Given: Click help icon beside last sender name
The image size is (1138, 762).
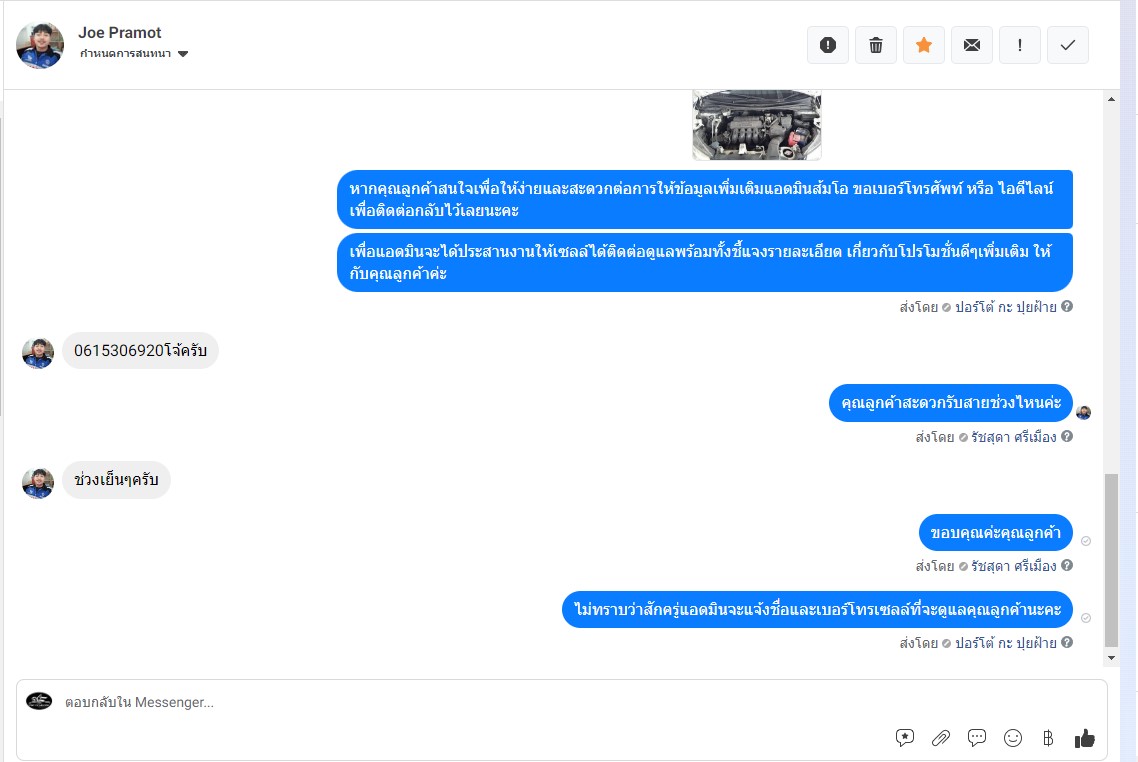Looking at the screenshot, I should [1067, 642].
